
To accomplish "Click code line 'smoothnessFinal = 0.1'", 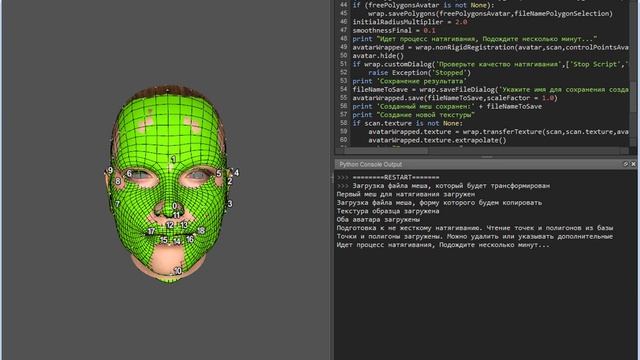I will click(394, 31).
